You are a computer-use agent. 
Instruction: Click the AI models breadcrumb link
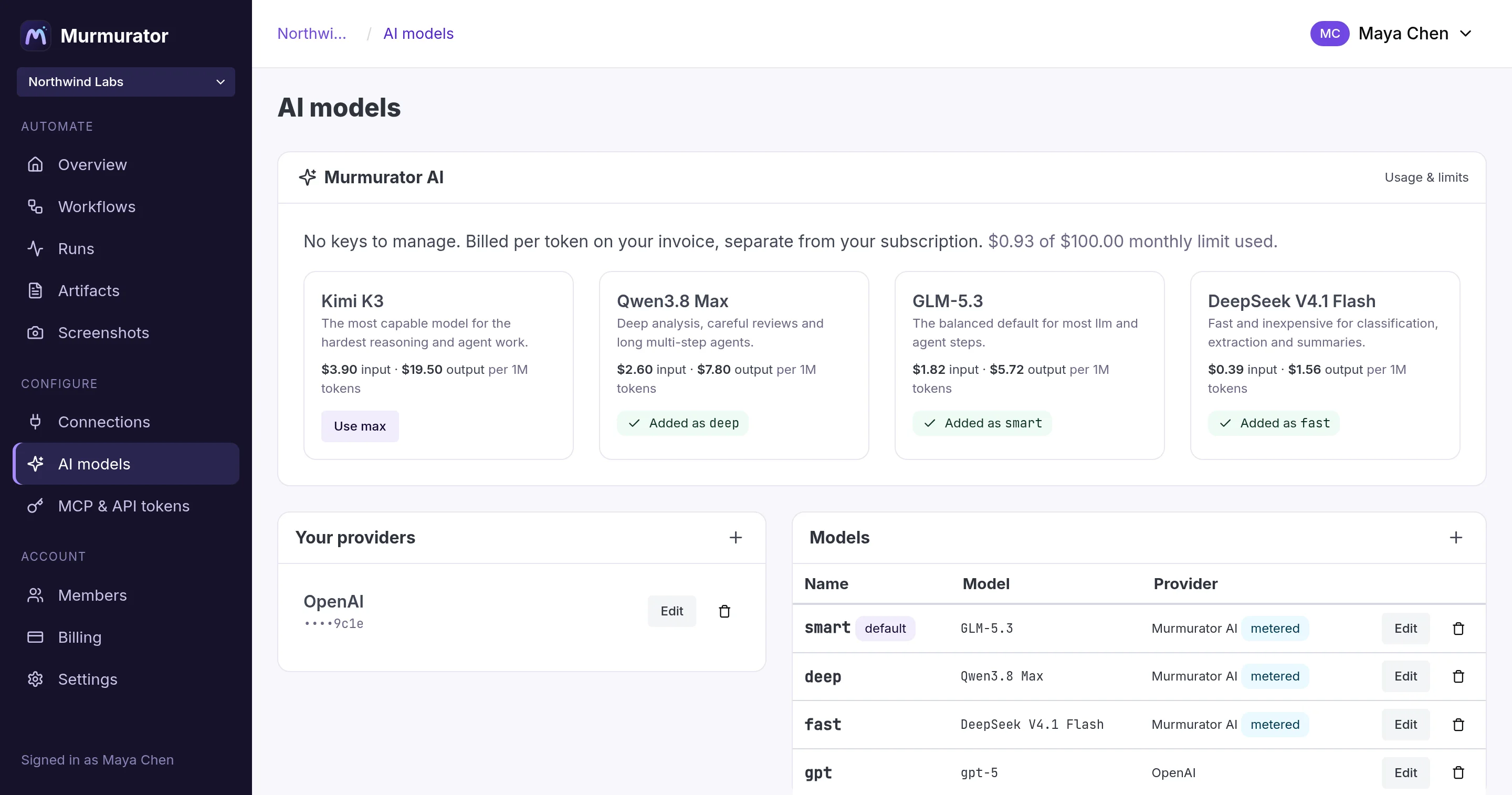click(x=418, y=34)
